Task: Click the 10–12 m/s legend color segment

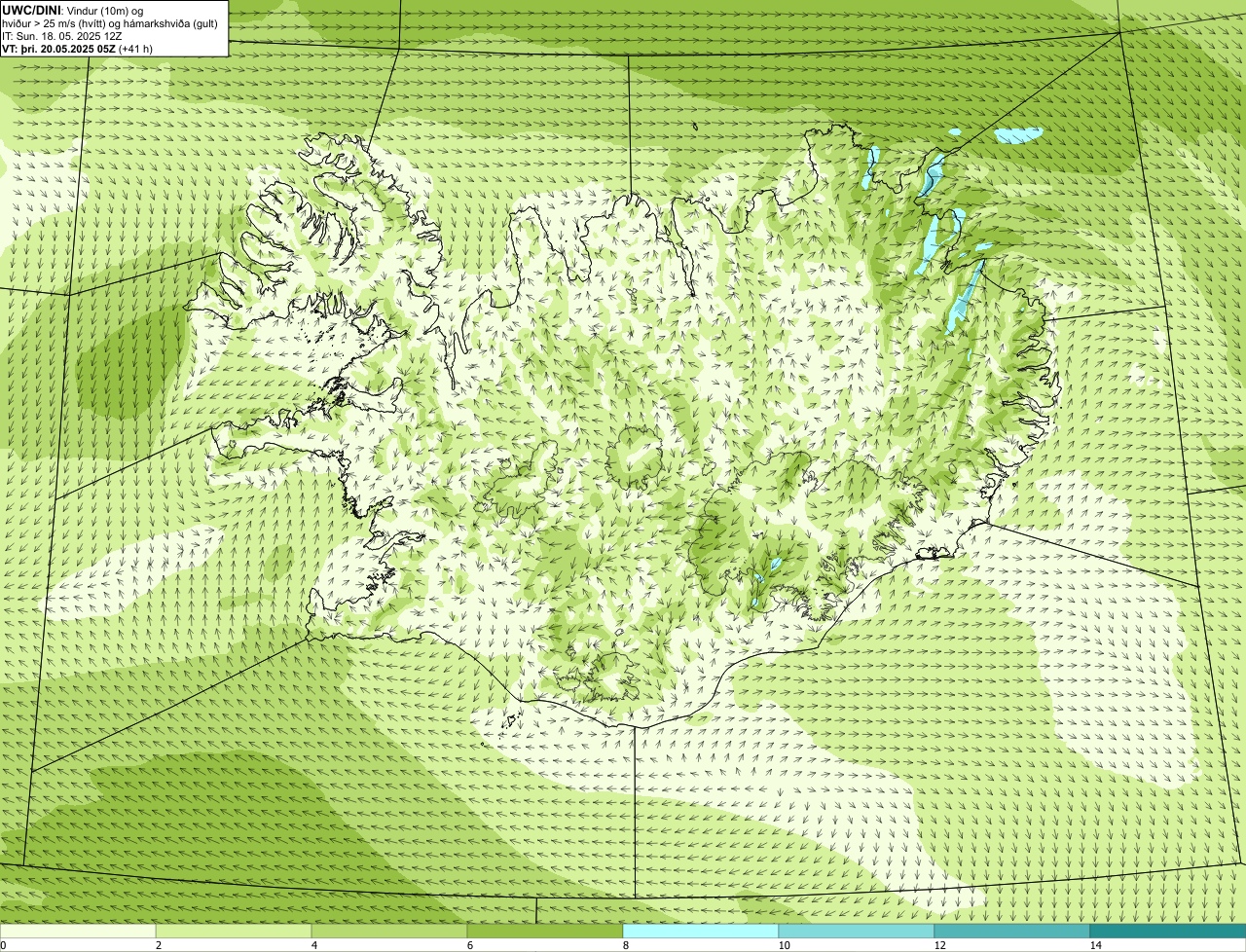Action: (x=857, y=931)
